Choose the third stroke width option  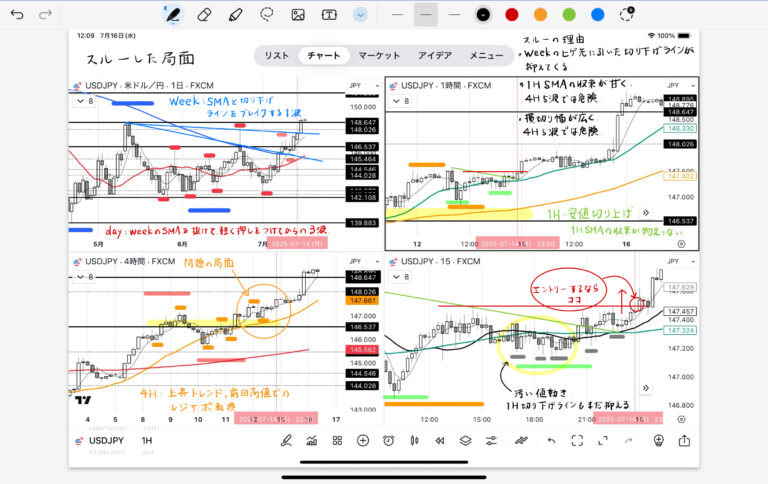pos(455,15)
